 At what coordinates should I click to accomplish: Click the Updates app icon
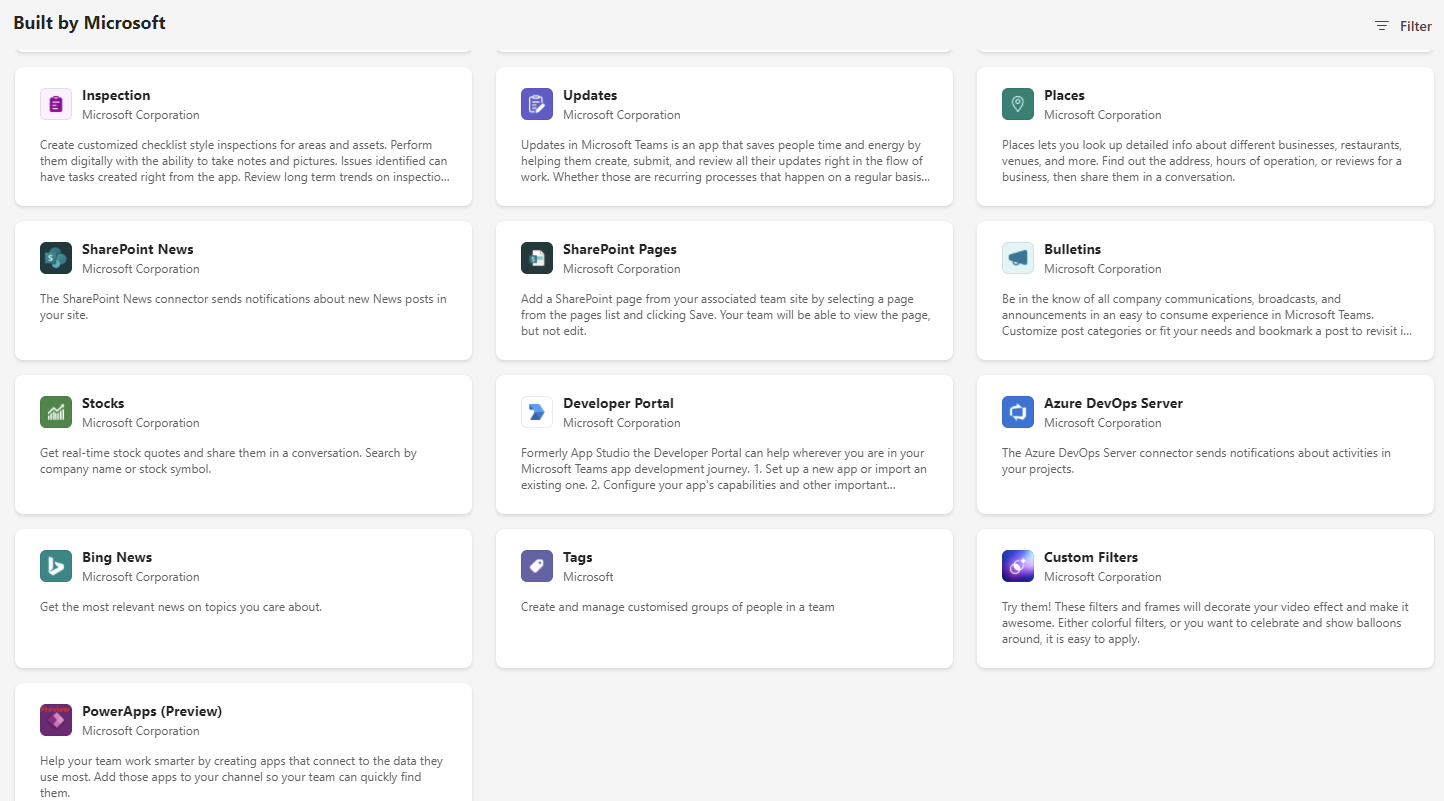tap(537, 104)
